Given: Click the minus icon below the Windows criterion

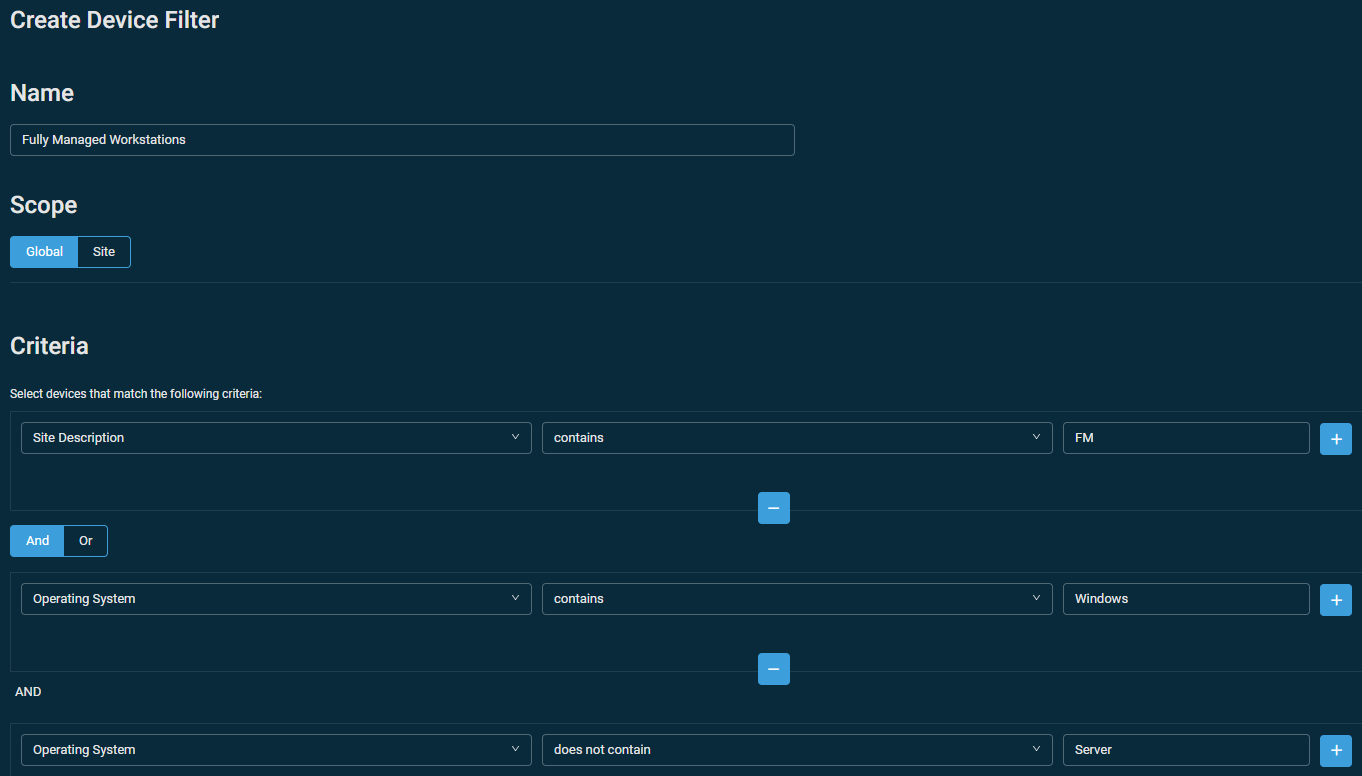Looking at the screenshot, I should coord(773,668).
